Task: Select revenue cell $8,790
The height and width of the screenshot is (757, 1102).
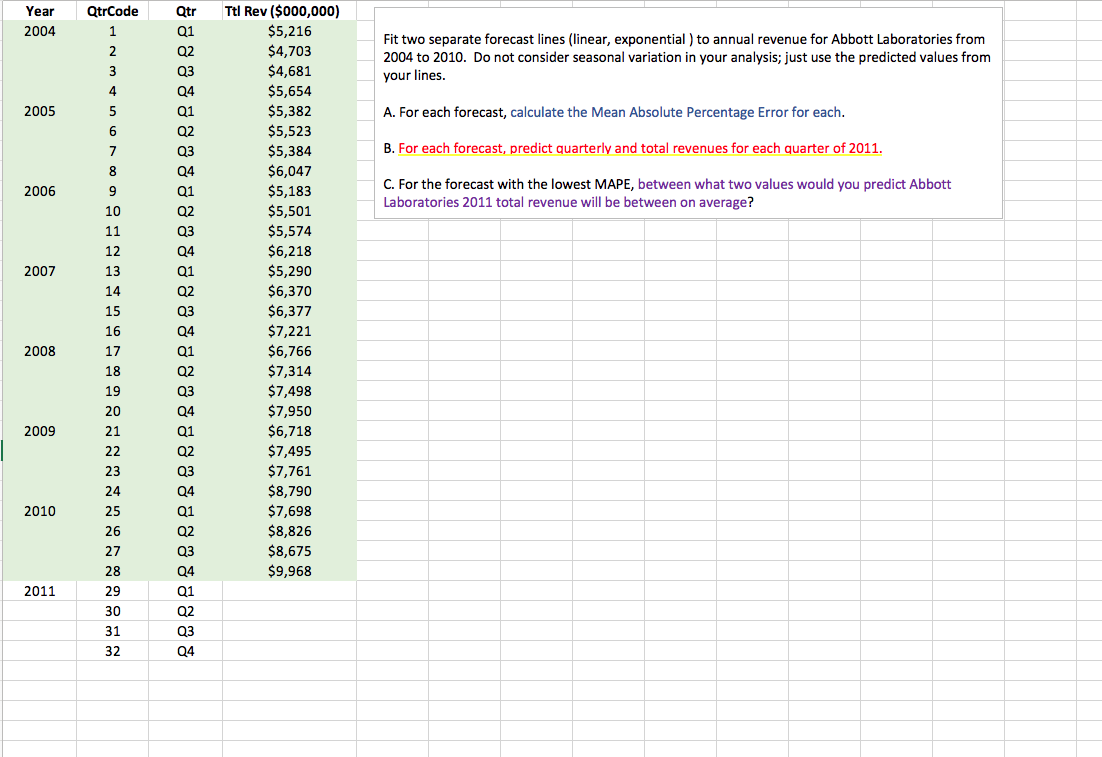Action: click(289, 491)
